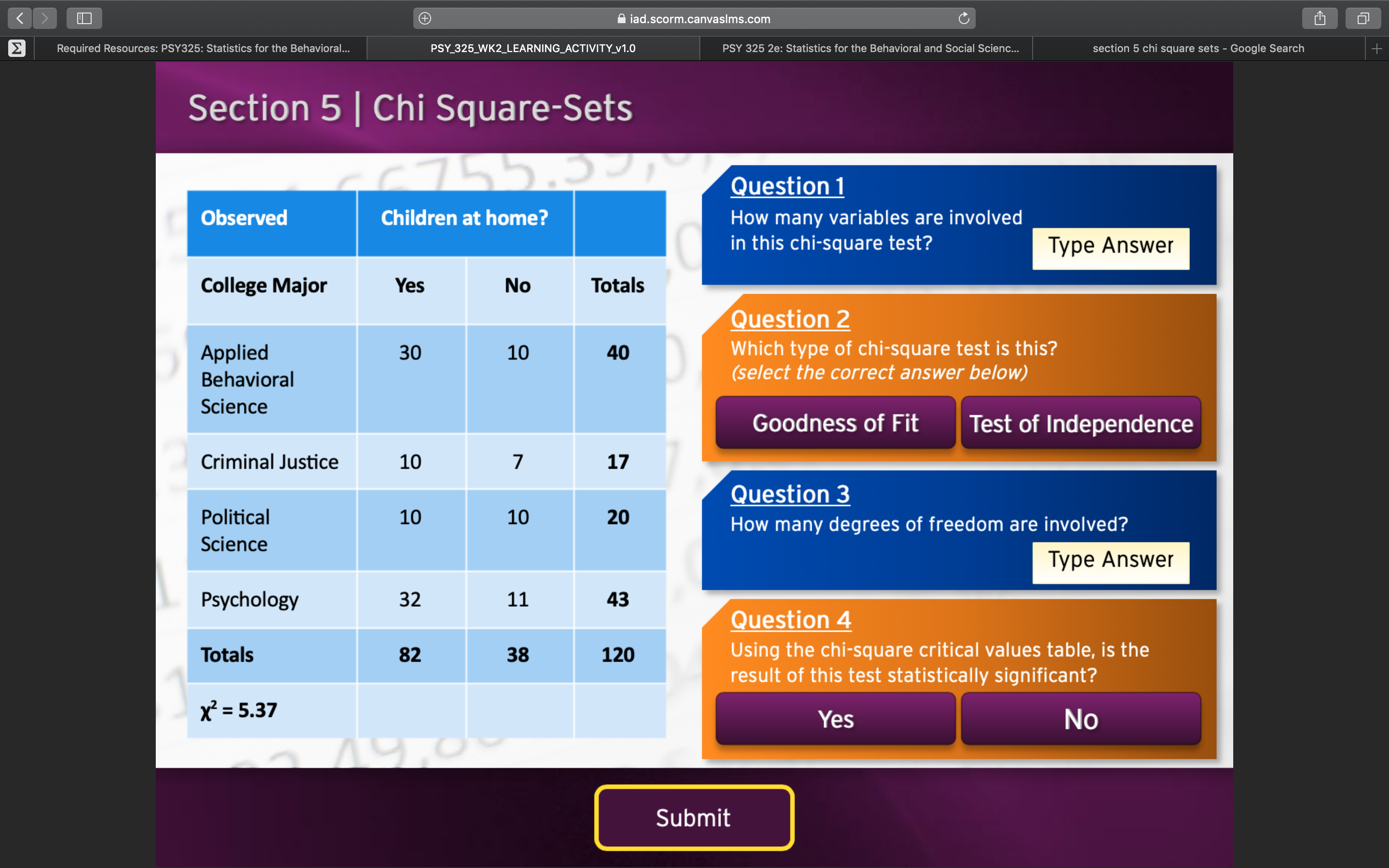The image size is (1389, 868).
Task: Click the lock icon in the address bar
Action: click(621, 18)
